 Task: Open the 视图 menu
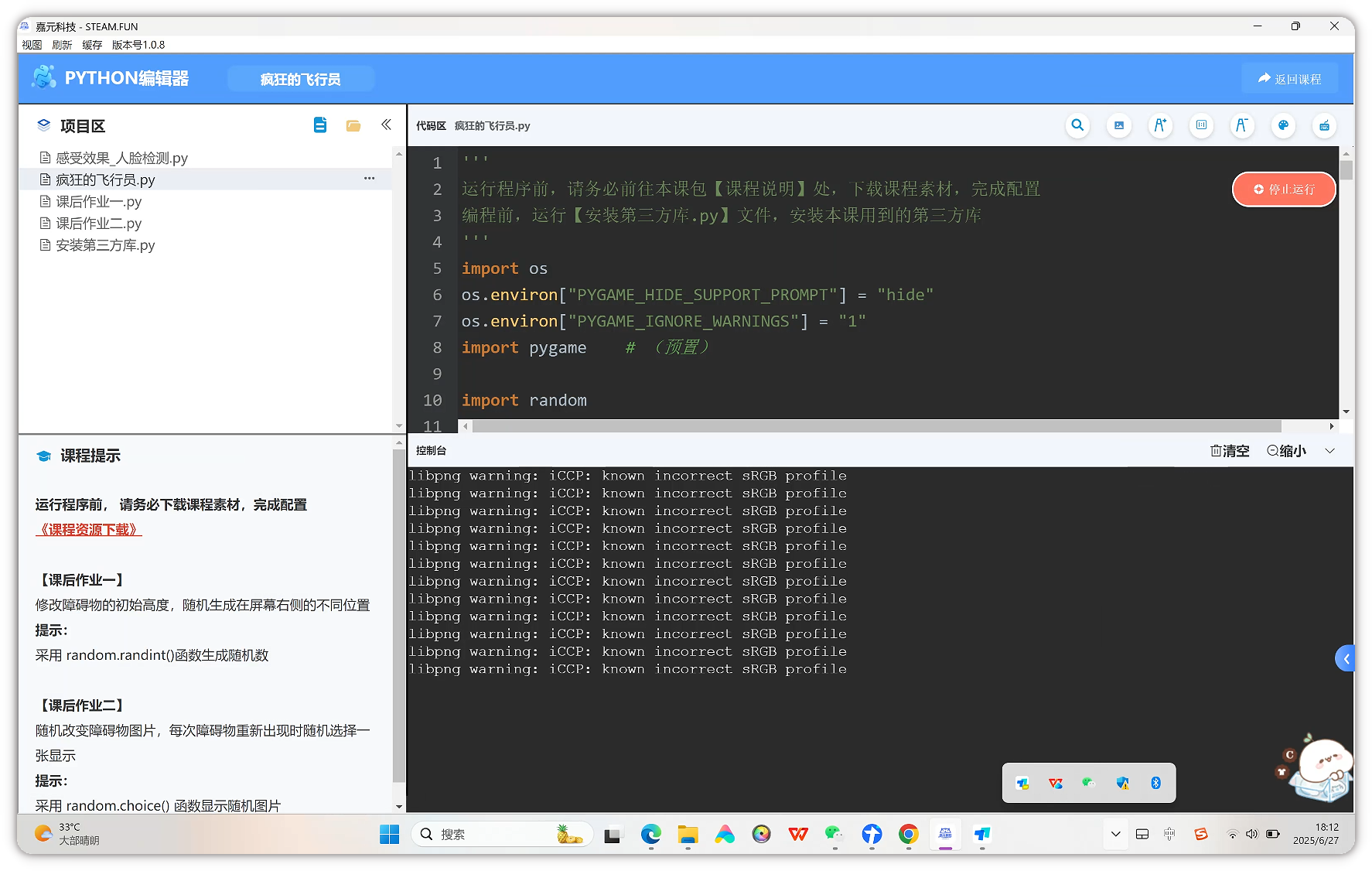[x=32, y=45]
